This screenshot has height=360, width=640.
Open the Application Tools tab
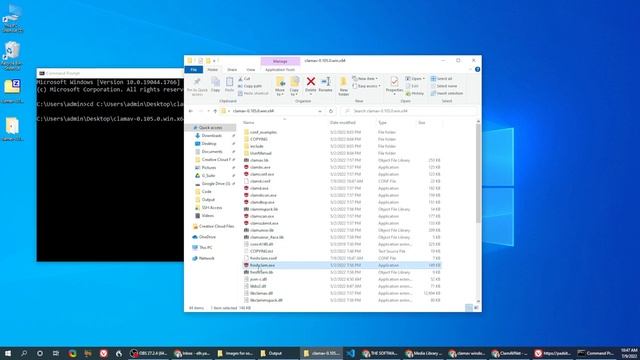[280, 70]
